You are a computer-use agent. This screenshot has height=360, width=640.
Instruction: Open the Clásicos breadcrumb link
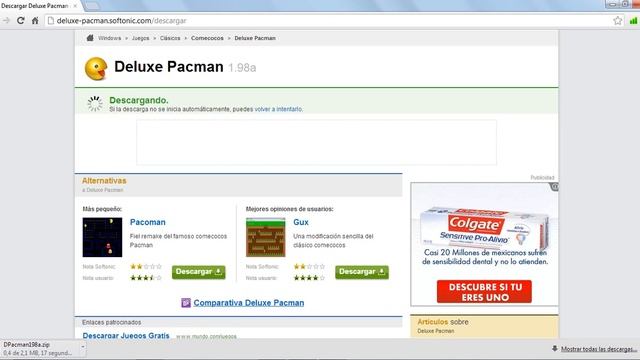pos(170,38)
